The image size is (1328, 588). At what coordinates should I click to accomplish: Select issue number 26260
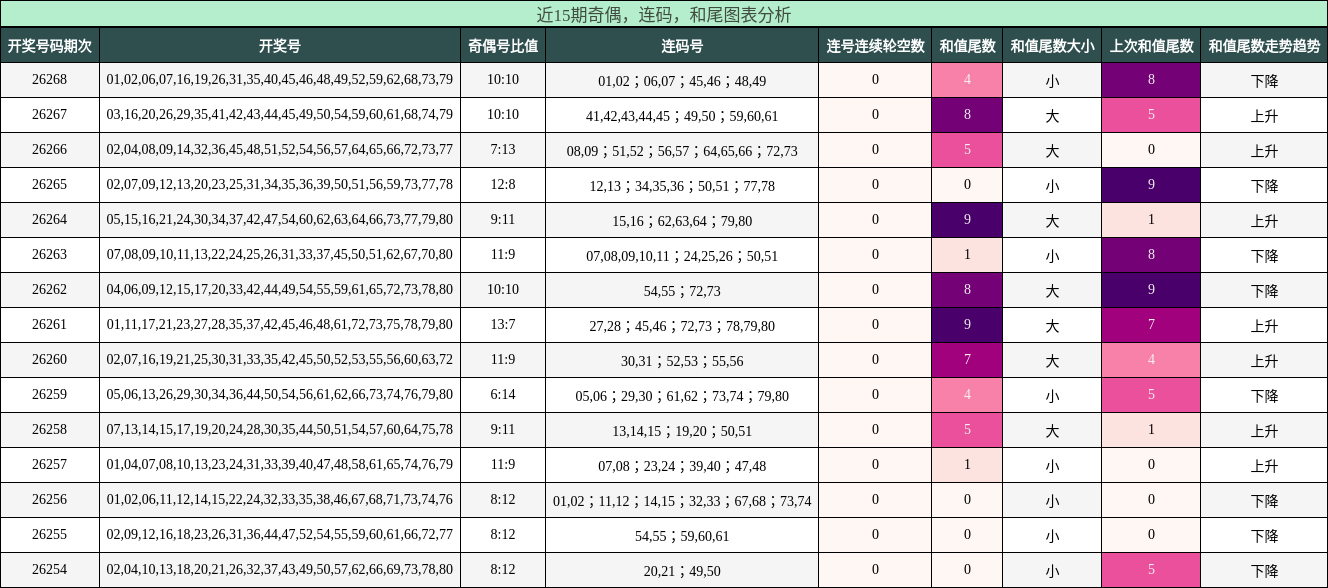point(50,360)
